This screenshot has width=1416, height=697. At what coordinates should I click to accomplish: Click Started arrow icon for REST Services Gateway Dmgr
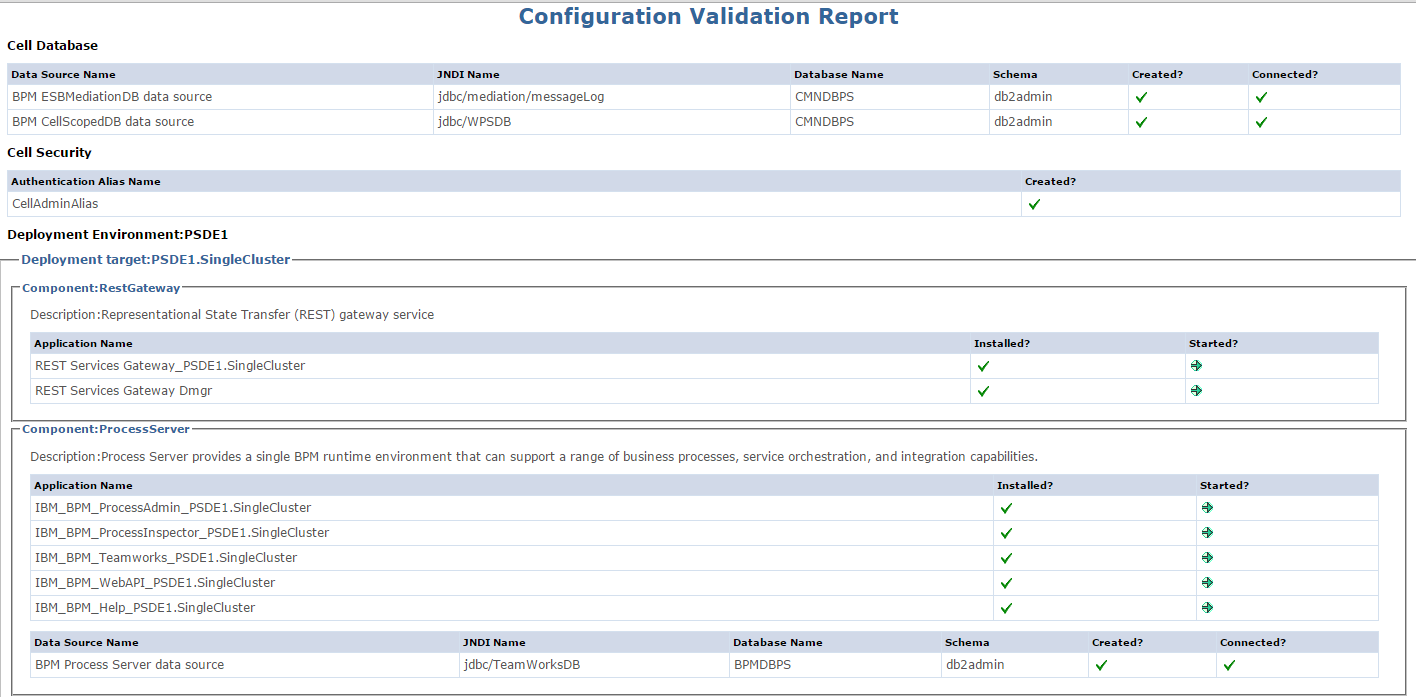tap(1197, 391)
